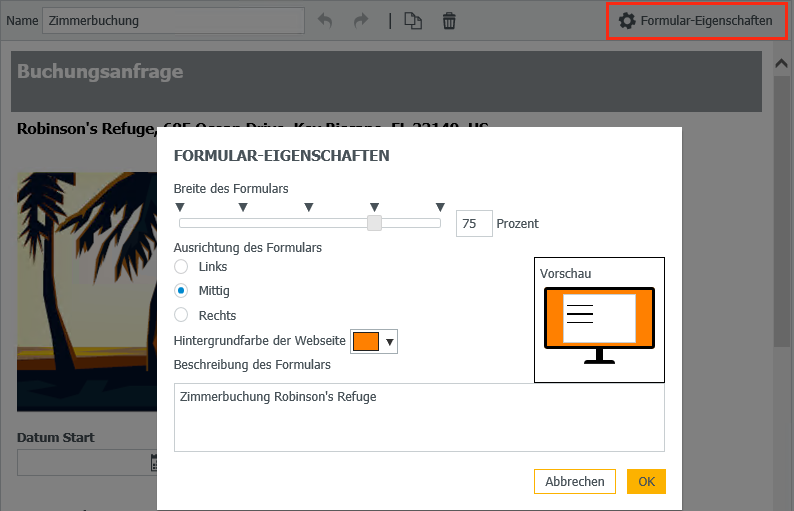The image size is (794, 511).
Task: Click the form description text area
Action: [x=419, y=417]
